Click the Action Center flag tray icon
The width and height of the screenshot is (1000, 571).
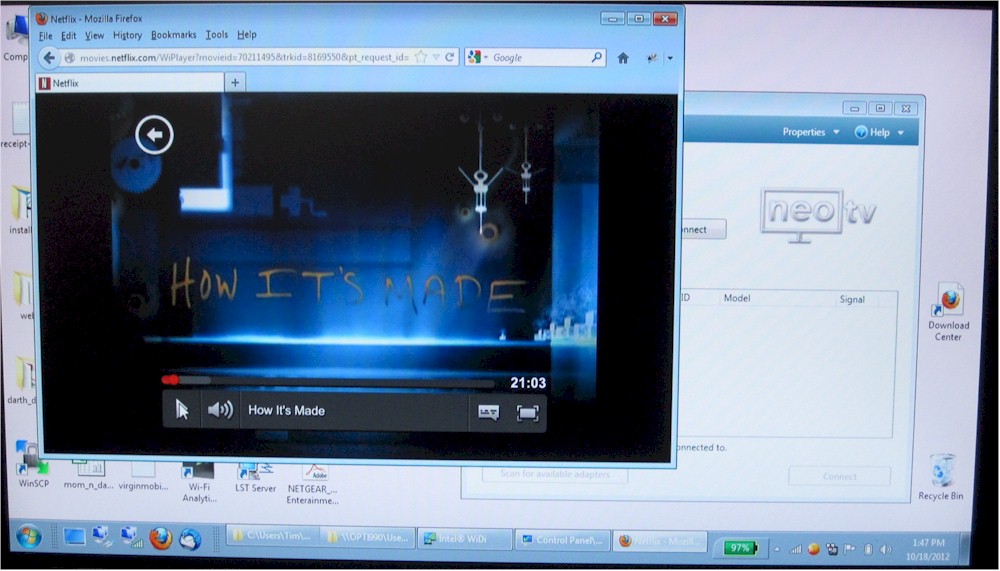click(x=849, y=549)
